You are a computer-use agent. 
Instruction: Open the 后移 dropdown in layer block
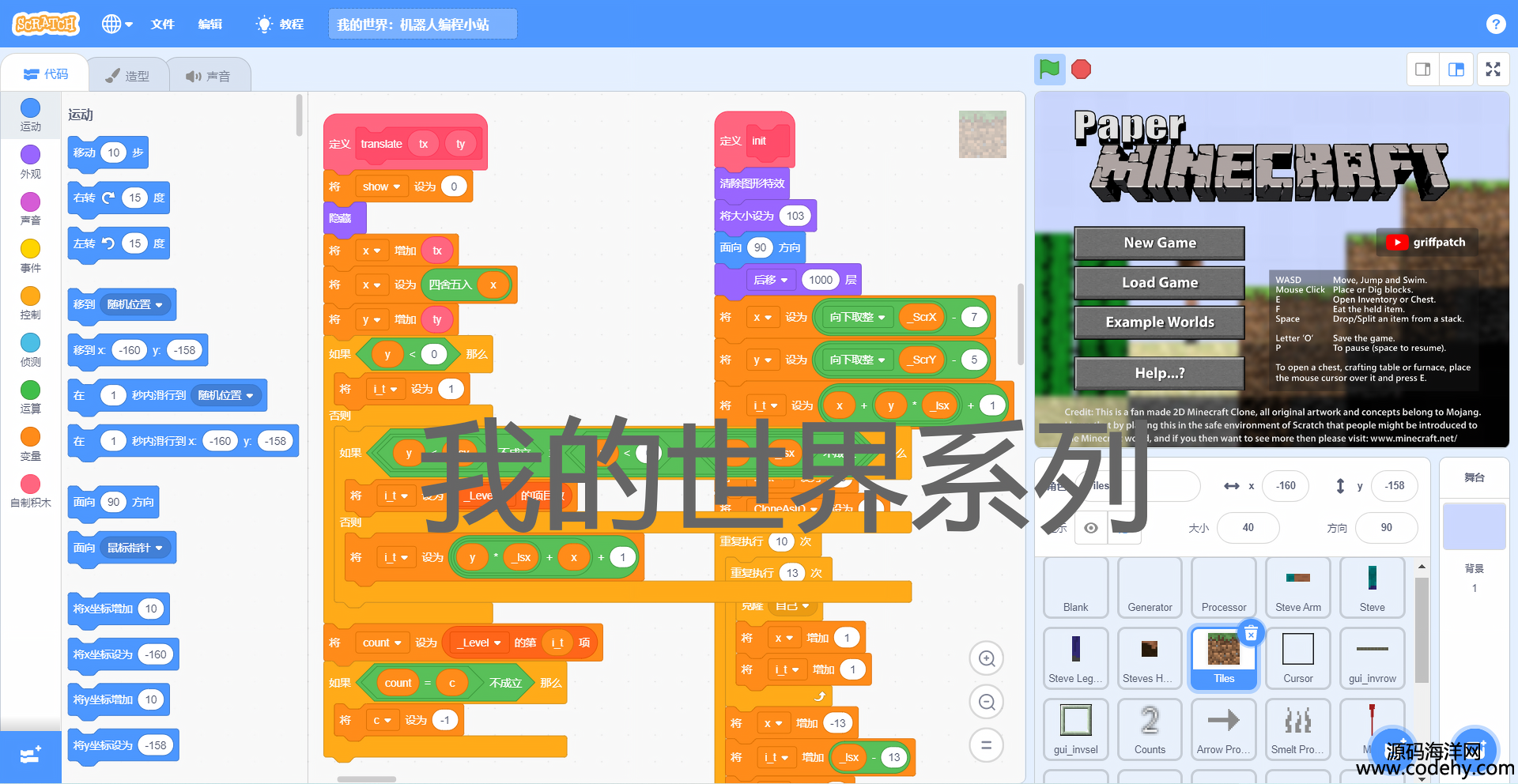(x=771, y=280)
